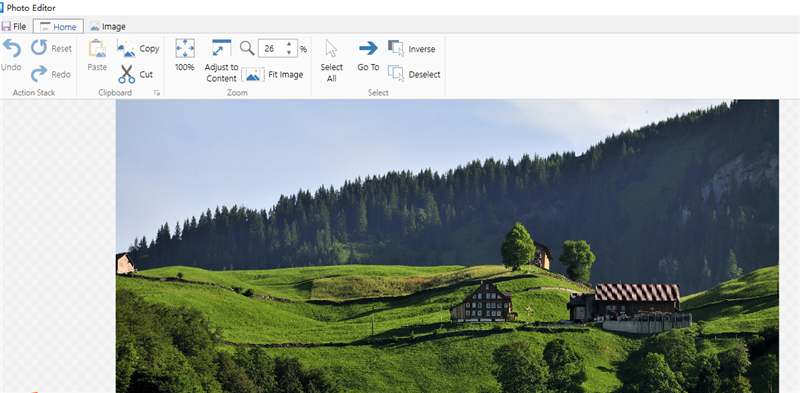Click the Go To arrow icon
Viewport: 800px width, 393px height.
tap(368, 48)
